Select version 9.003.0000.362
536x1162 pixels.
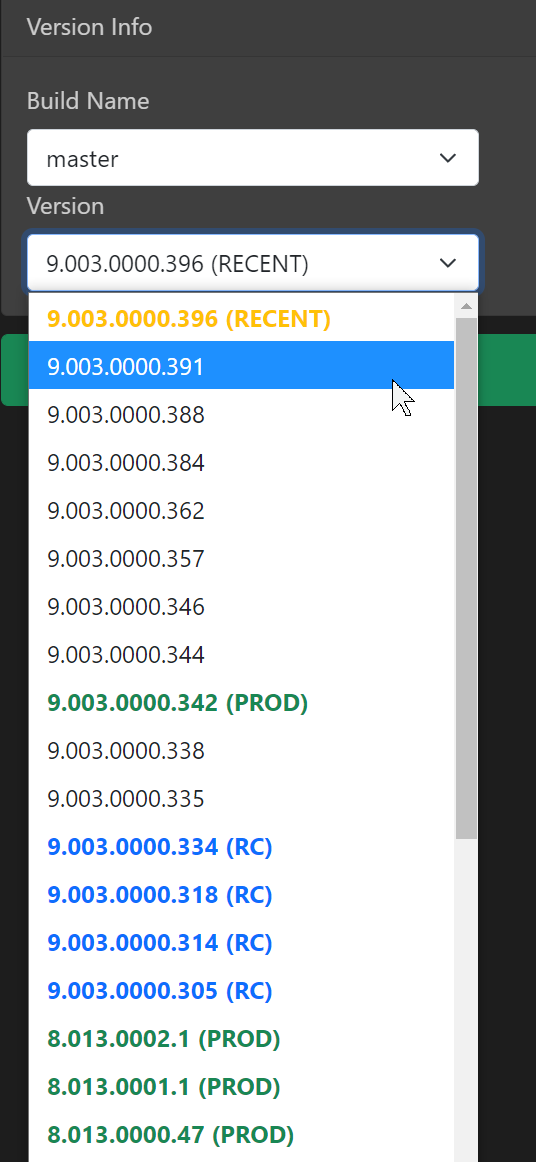pyautogui.click(x=242, y=511)
